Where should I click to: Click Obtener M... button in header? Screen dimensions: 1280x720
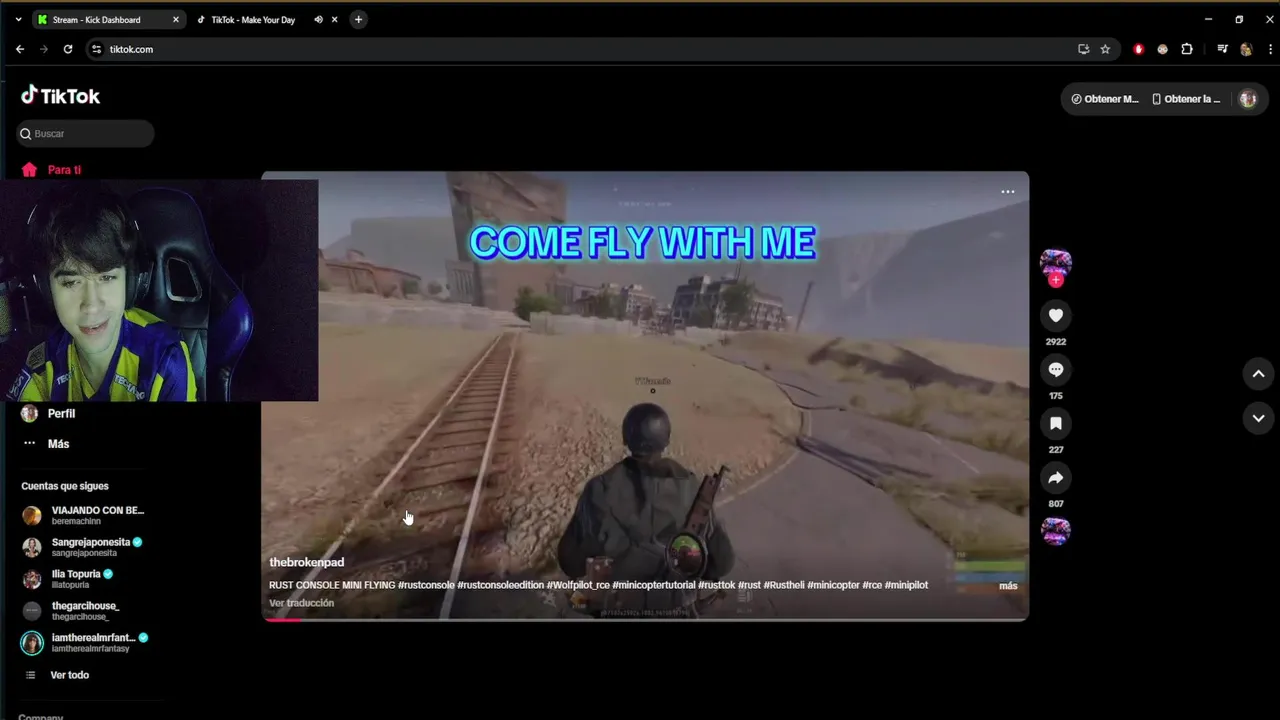(x=1104, y=99)
